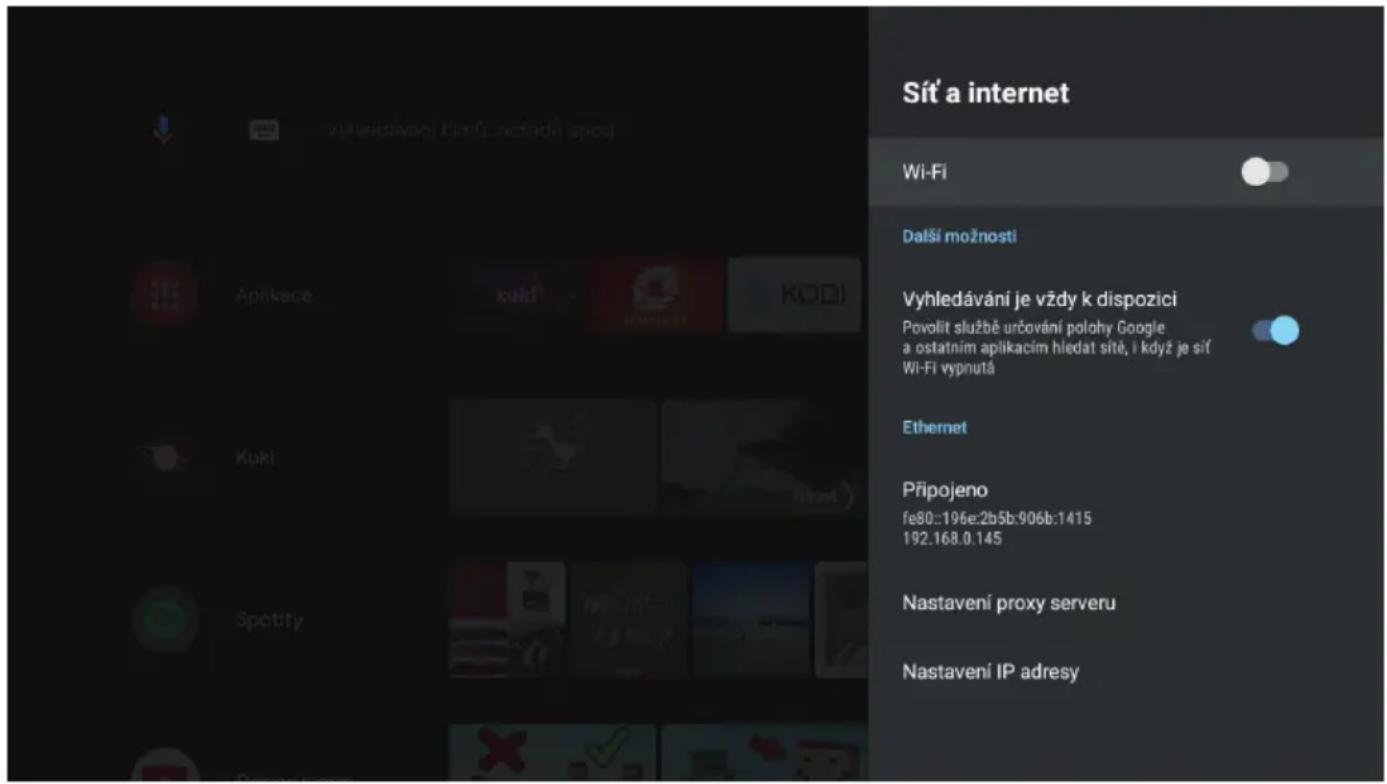The width and height of the screenshot is (1387, 784).
Task: Open the Kuki channel icon
Action: tap(165, 458)
